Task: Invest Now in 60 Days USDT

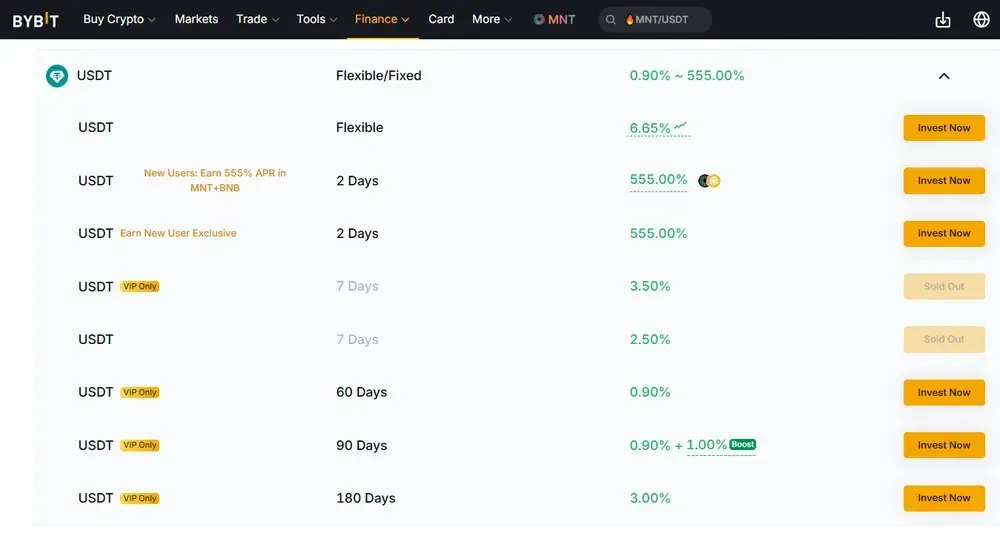Action: (944, 392)
